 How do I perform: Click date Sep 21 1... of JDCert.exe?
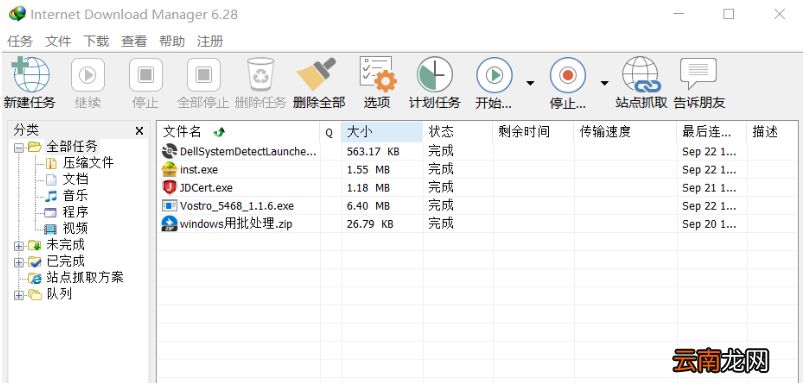point(709,188)
